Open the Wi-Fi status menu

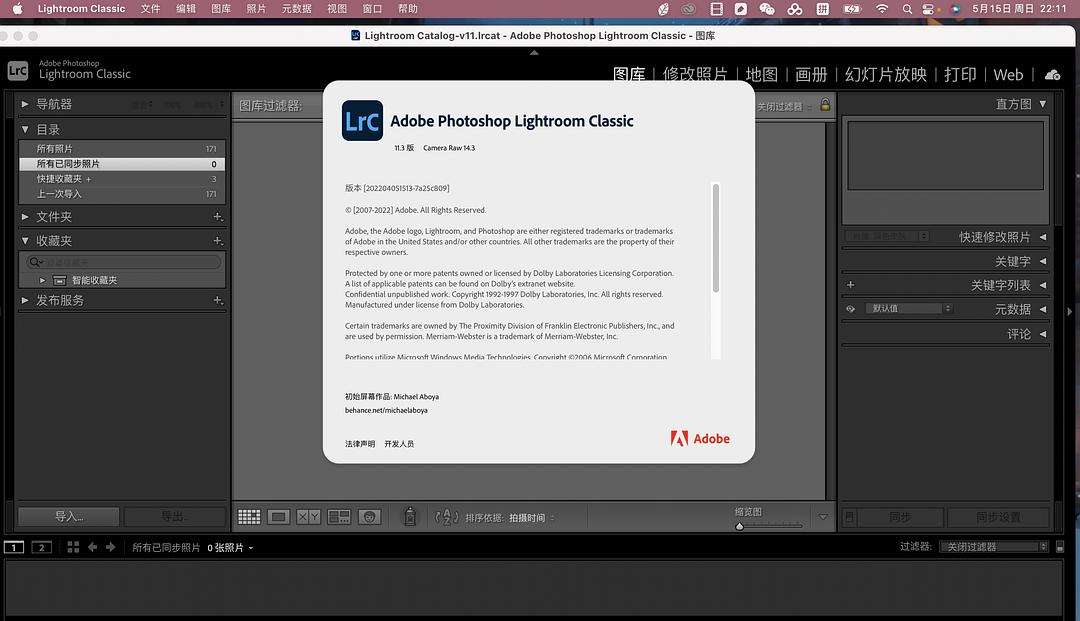[882, 9]
